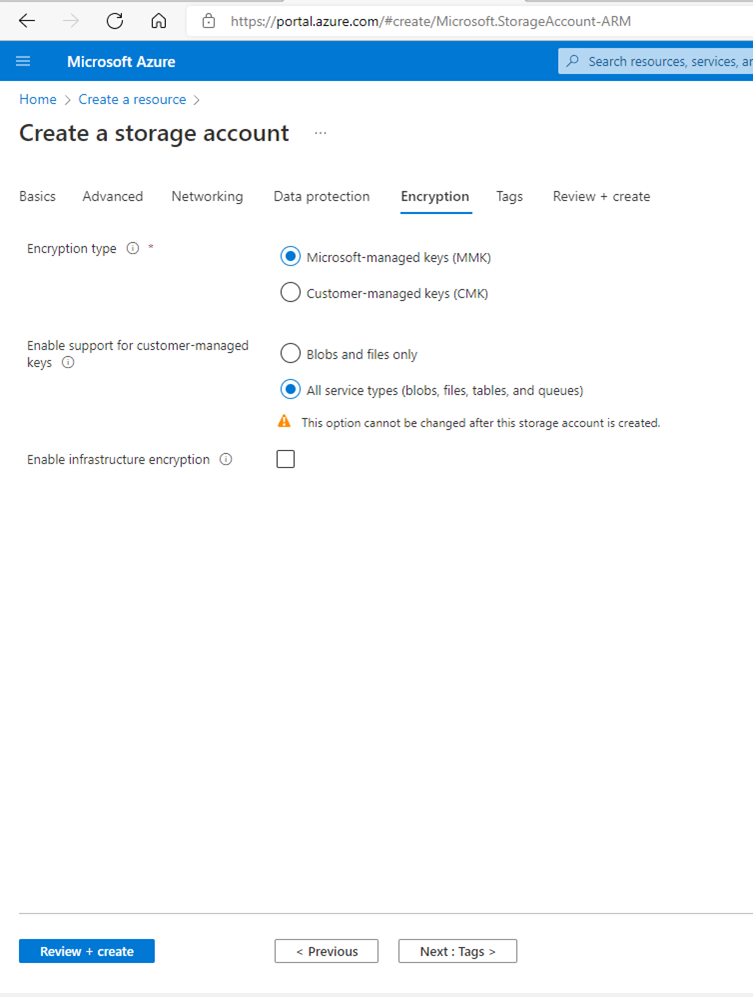Screen dimensions: 753x997
Task: Go to the Advanced tab
Action: pyautogui.click(x=112, y=197)
